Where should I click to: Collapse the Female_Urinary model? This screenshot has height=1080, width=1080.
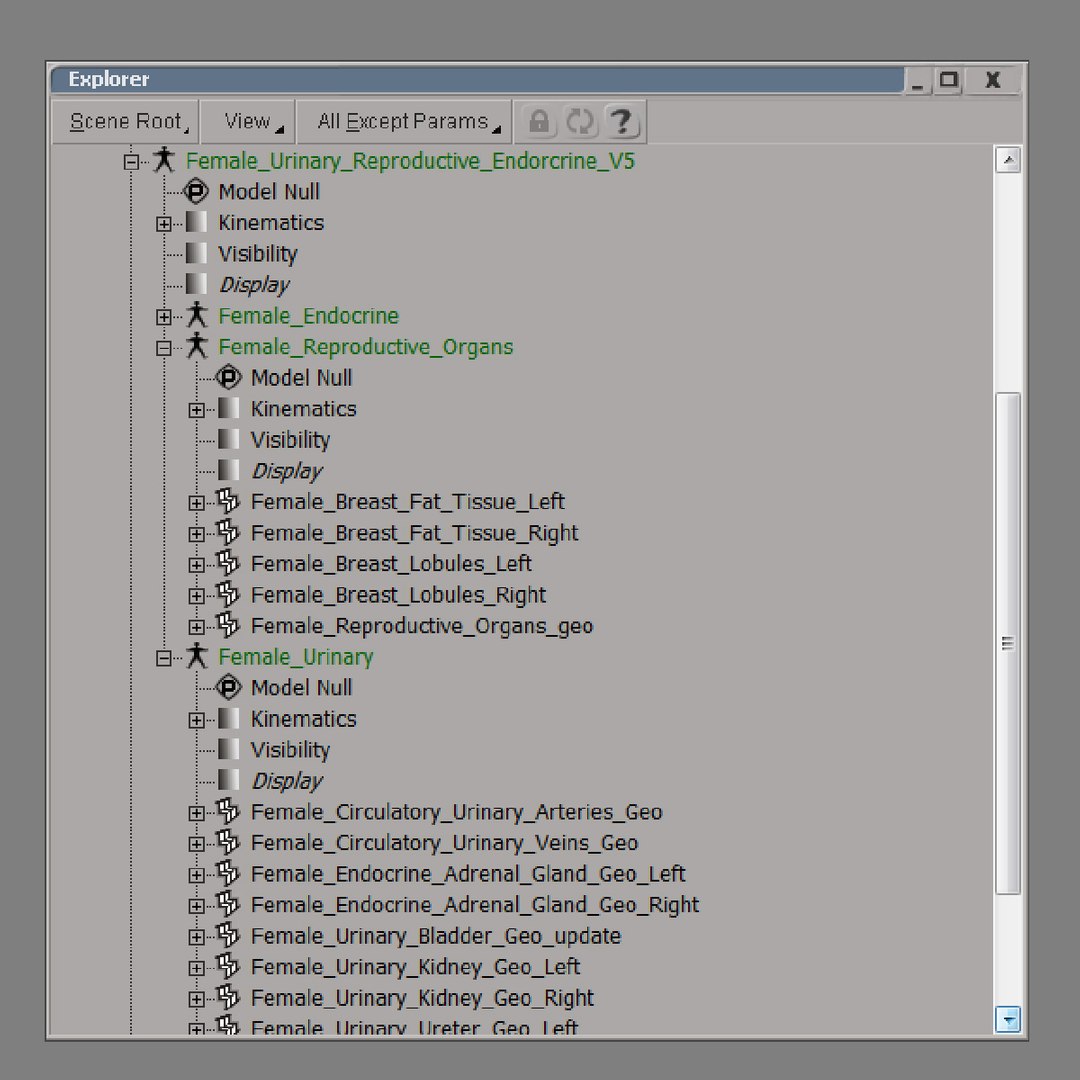[x=163, y=658]
